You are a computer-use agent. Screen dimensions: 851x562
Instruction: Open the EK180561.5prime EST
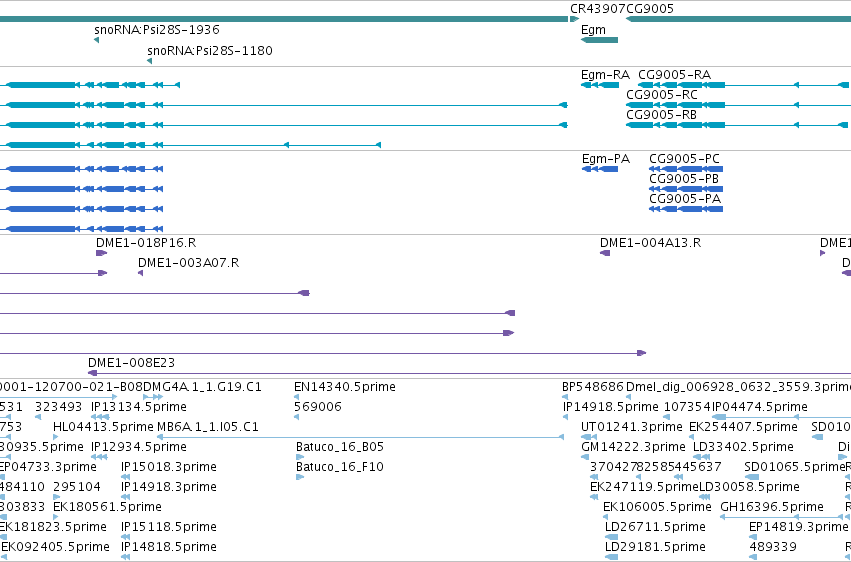point(55,517)
